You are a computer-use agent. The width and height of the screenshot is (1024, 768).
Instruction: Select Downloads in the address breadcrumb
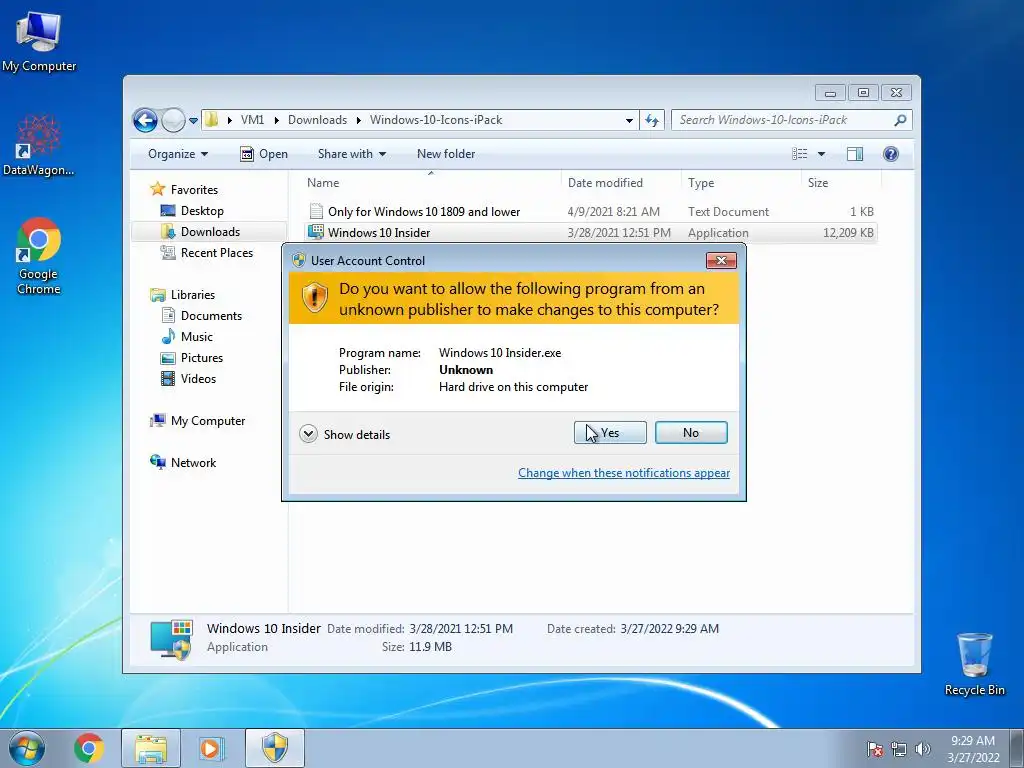click(x=317, y=120)
